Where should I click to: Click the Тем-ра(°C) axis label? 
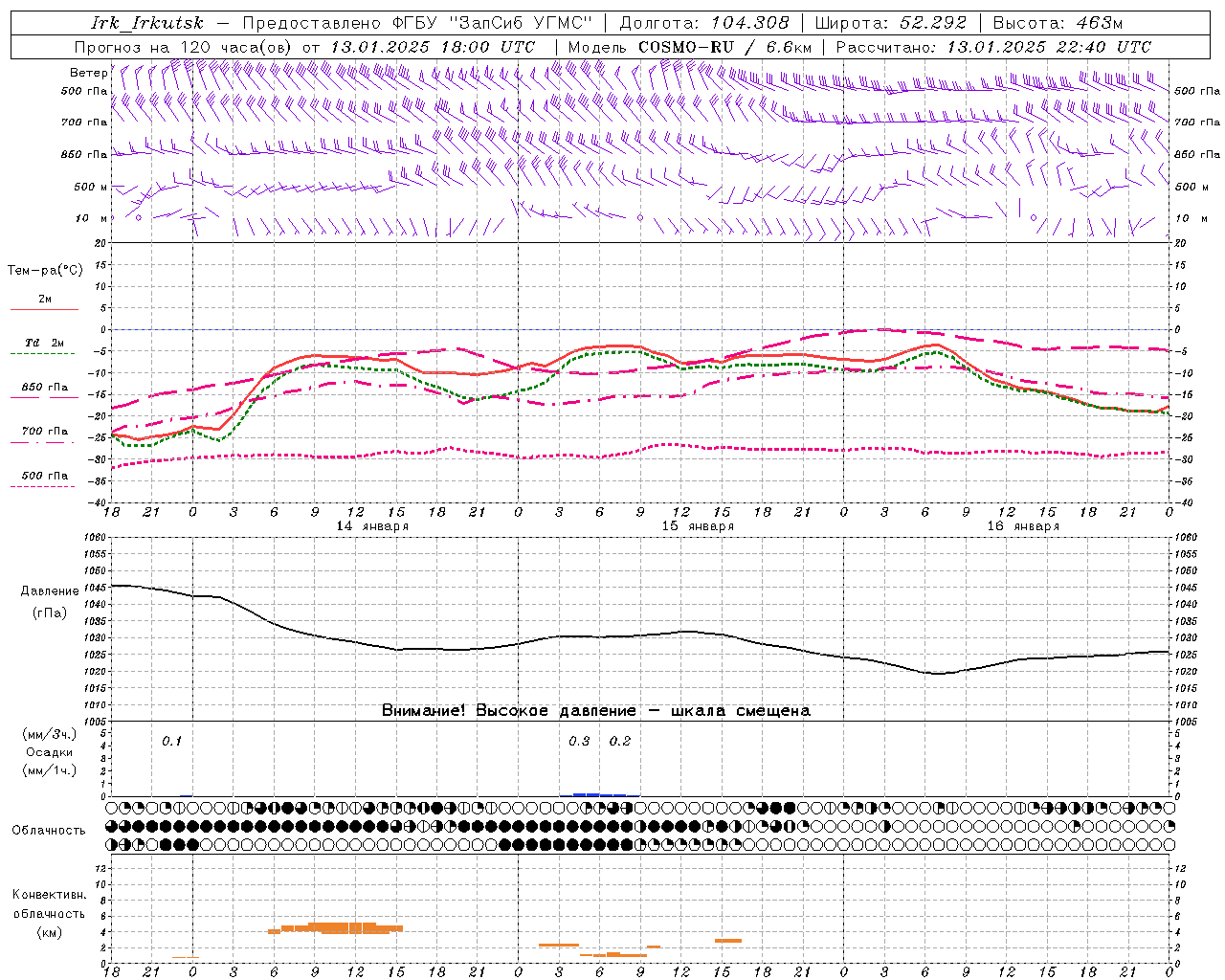(45, 271)
